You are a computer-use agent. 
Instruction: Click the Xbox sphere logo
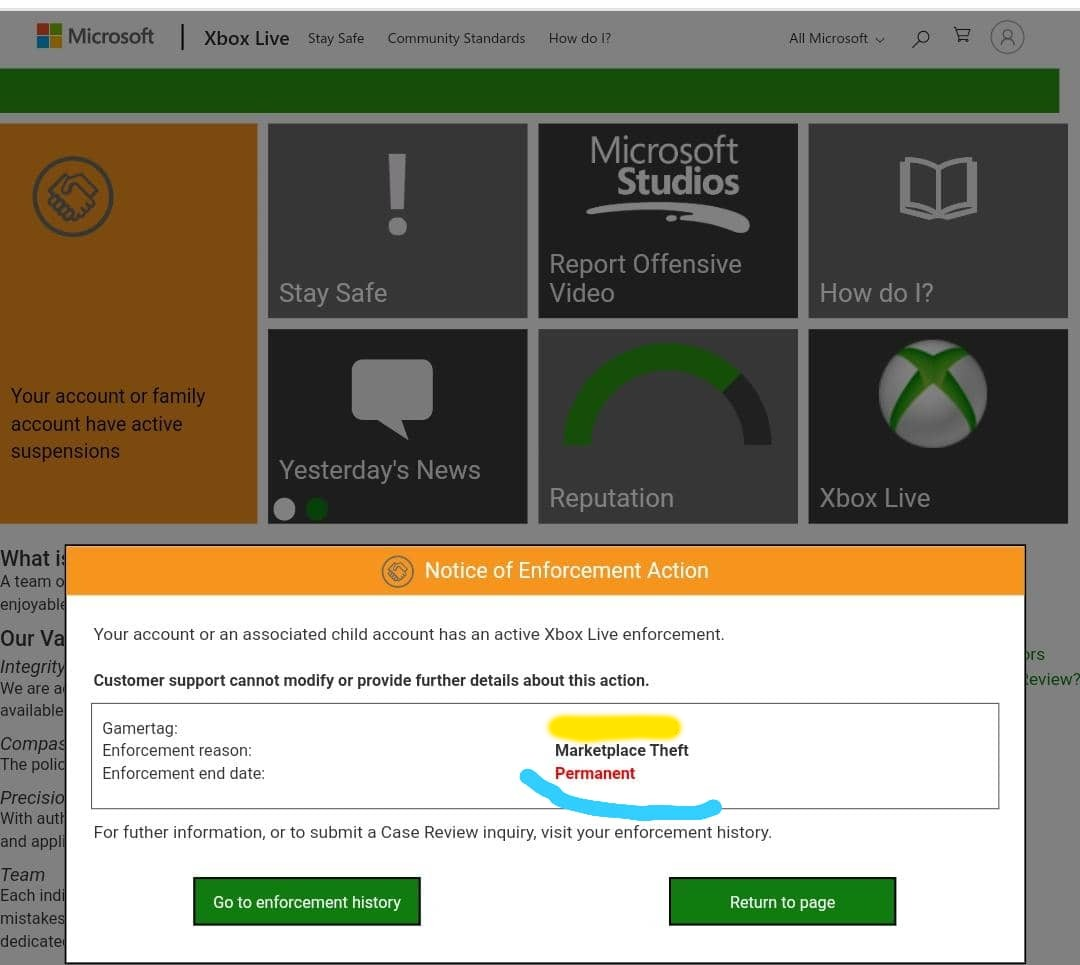click(x=933, y=394)
